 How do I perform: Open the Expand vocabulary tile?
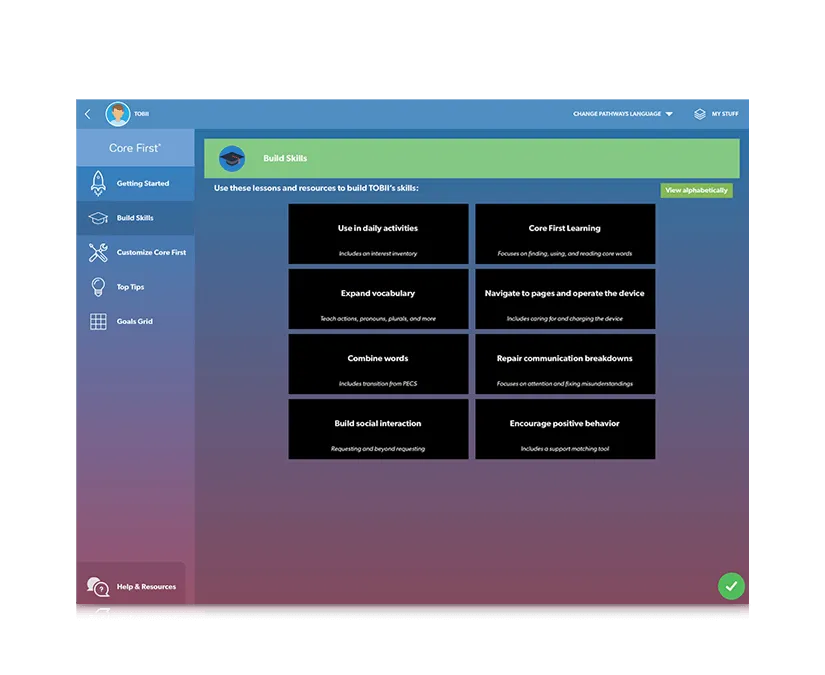pos(378,299)
